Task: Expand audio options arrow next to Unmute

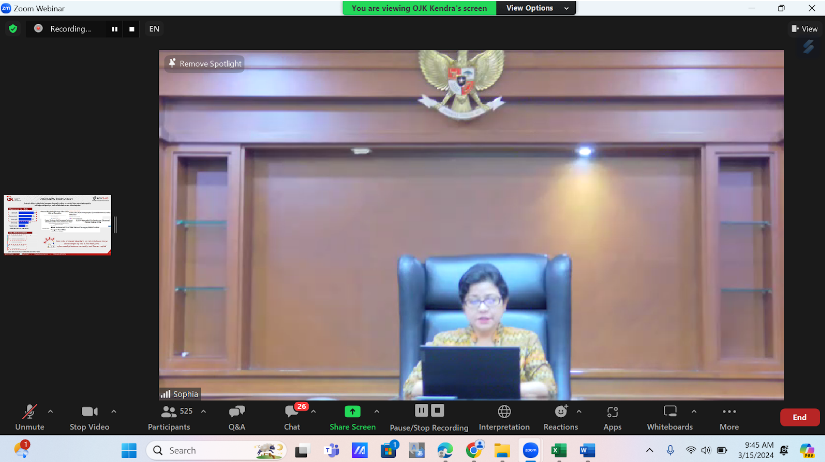Action: coord(50,411)
